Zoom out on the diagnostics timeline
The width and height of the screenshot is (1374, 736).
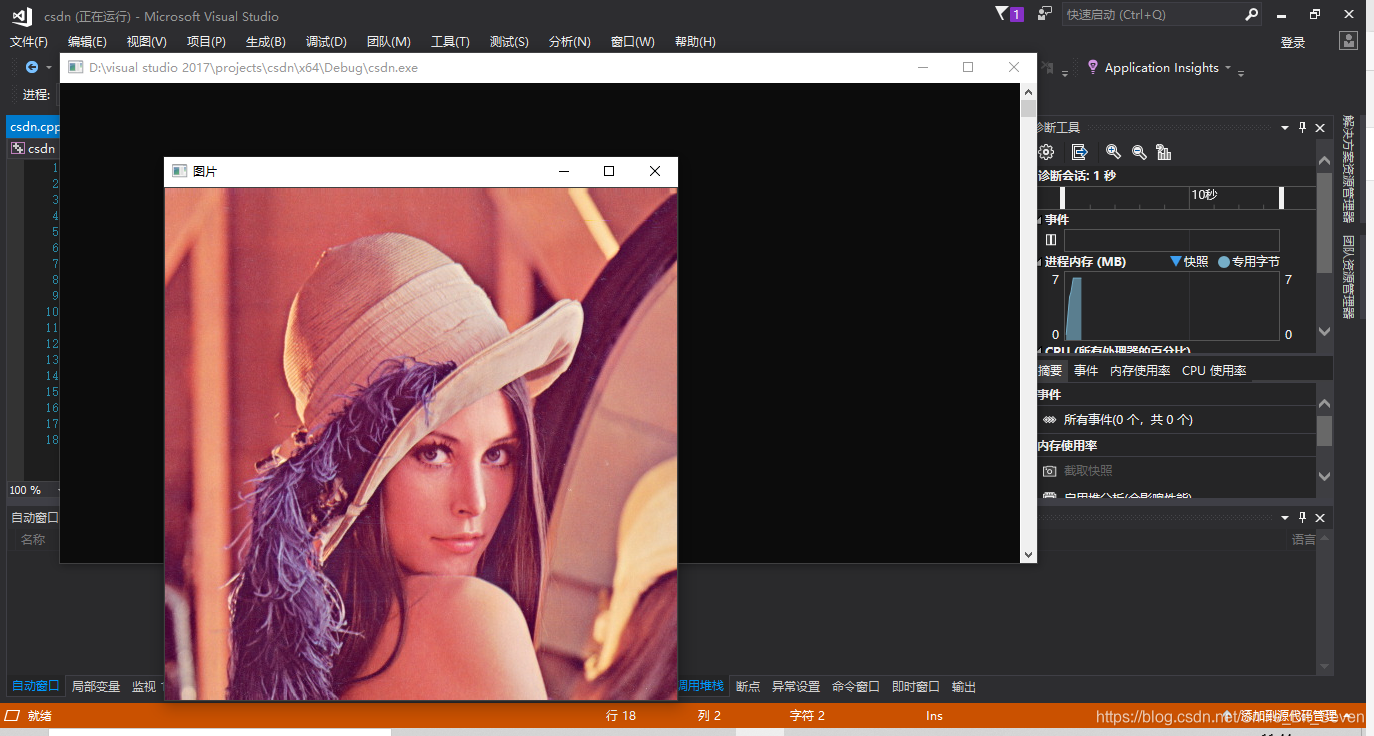1139,152
